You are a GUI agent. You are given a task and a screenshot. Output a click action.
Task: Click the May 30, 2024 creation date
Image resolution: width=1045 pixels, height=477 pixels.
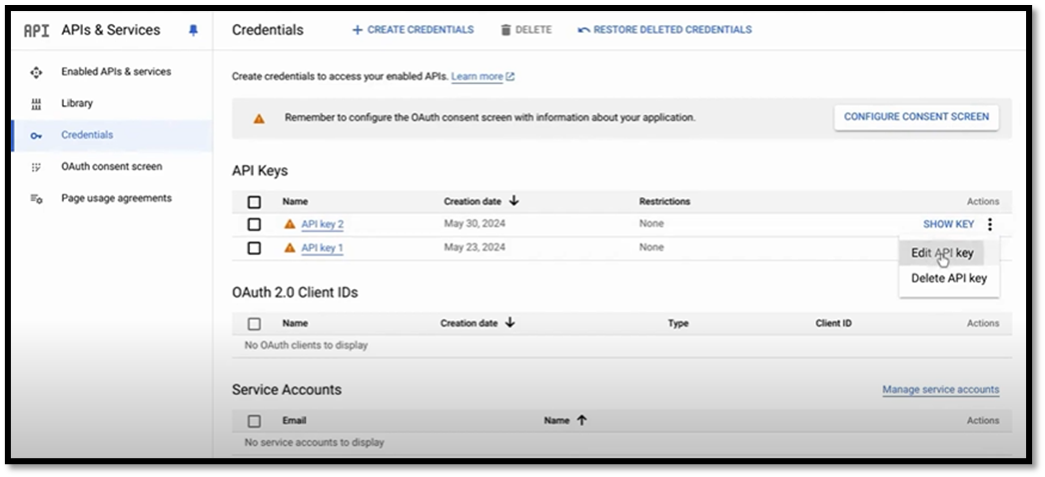point(475,224)
